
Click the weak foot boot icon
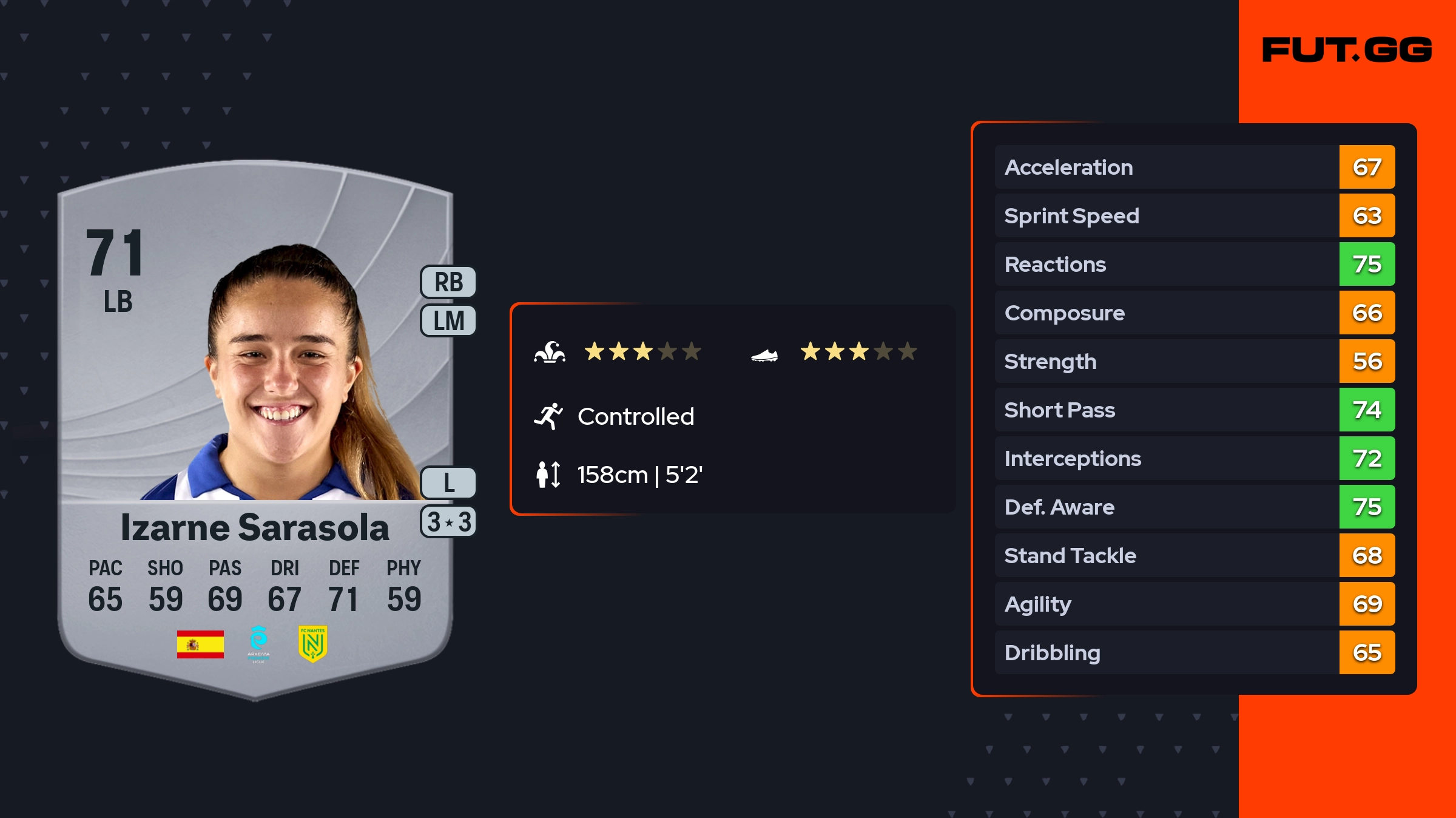click(764, 355)
